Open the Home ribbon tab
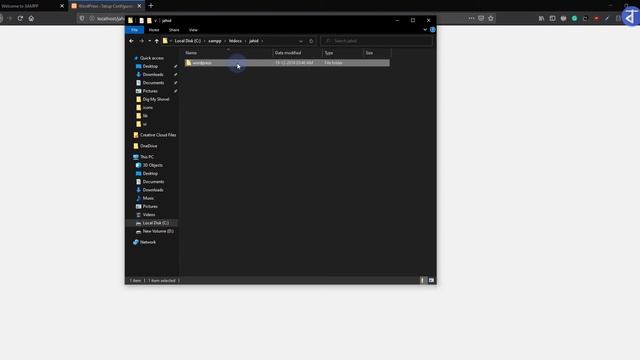Image resolution: width=640 pixels, height=360 pixels. click(154, 30)
